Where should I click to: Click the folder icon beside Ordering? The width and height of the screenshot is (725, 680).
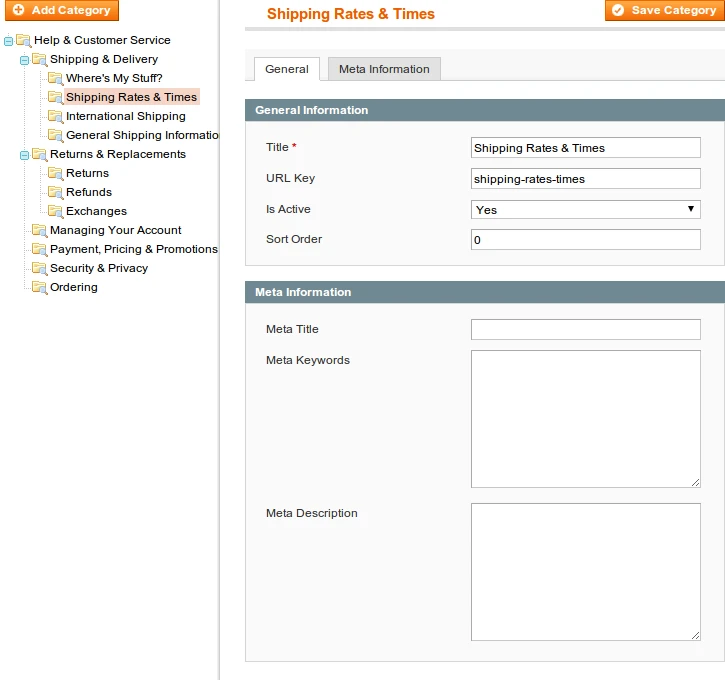[39, 287]
